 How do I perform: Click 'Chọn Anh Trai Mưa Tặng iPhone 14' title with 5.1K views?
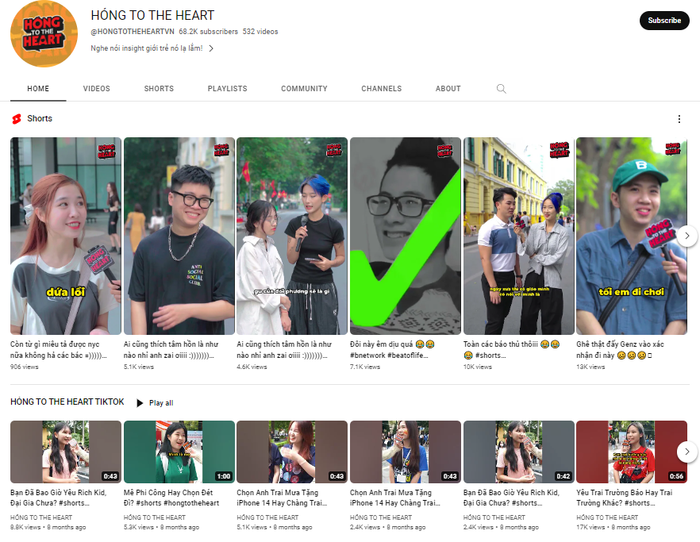(x=282, y=498)
